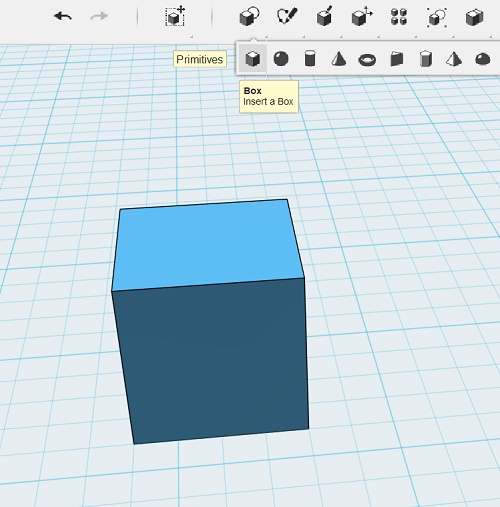Open the Construct tools menu
This screenshot has height=507, width=500.
click(x=324, y=16)
